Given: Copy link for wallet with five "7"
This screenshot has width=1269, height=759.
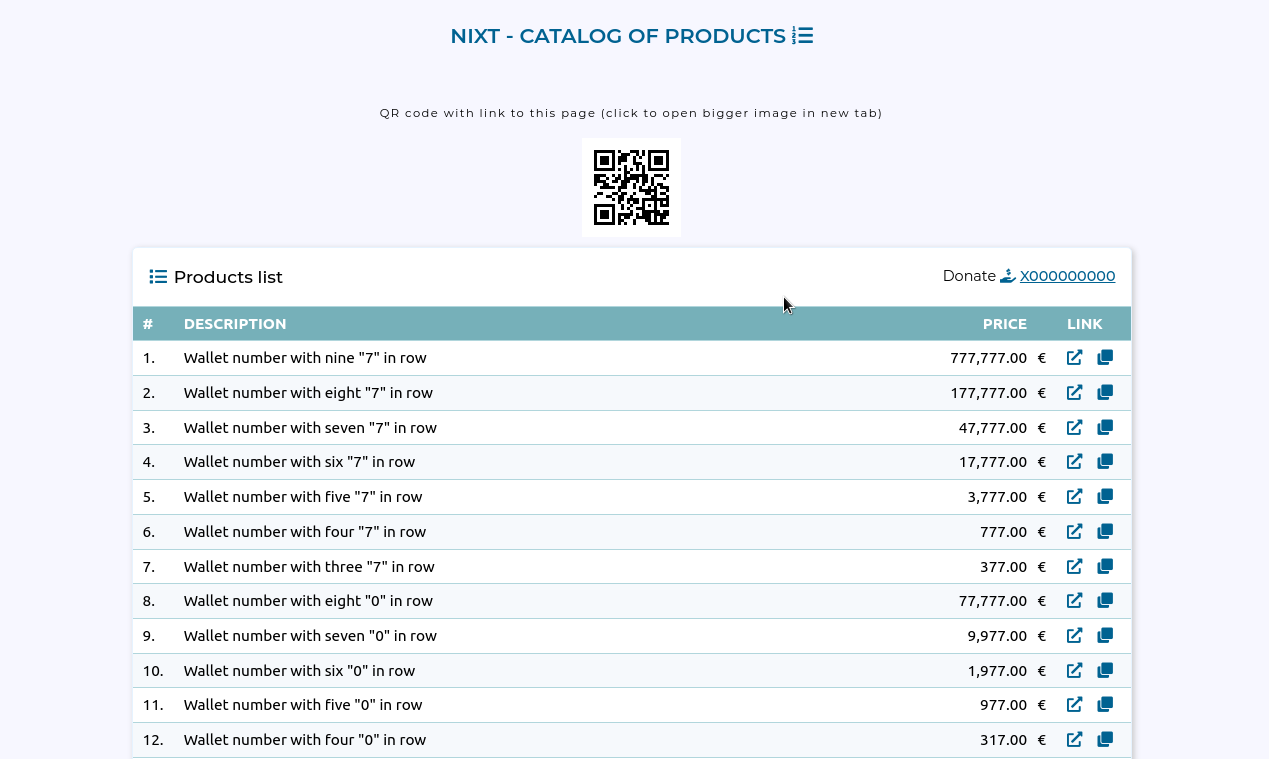Looking at the screenshot, I should pyautogui.click(x=1105, y=496).
